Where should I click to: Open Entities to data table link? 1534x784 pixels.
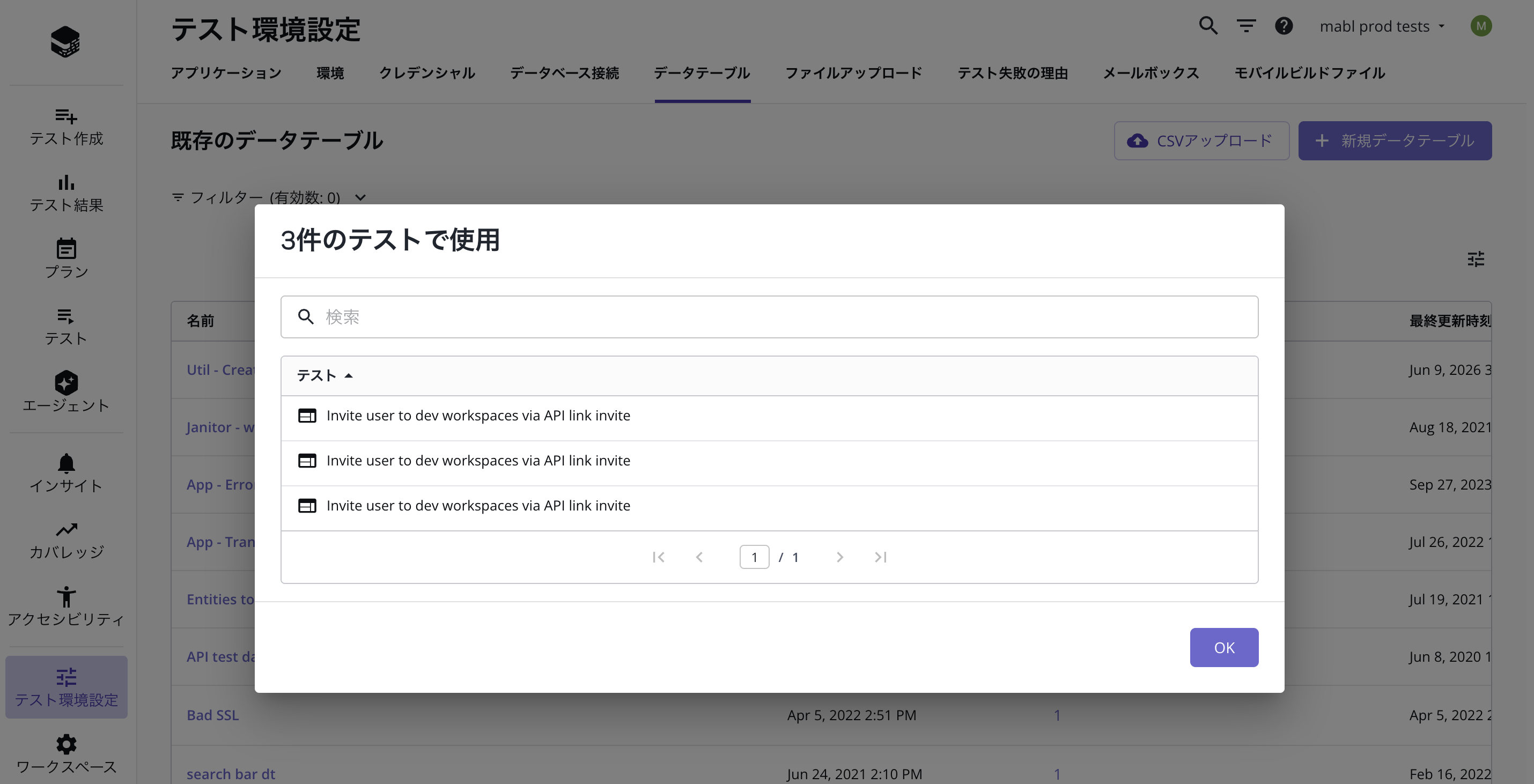coord(221,600)
